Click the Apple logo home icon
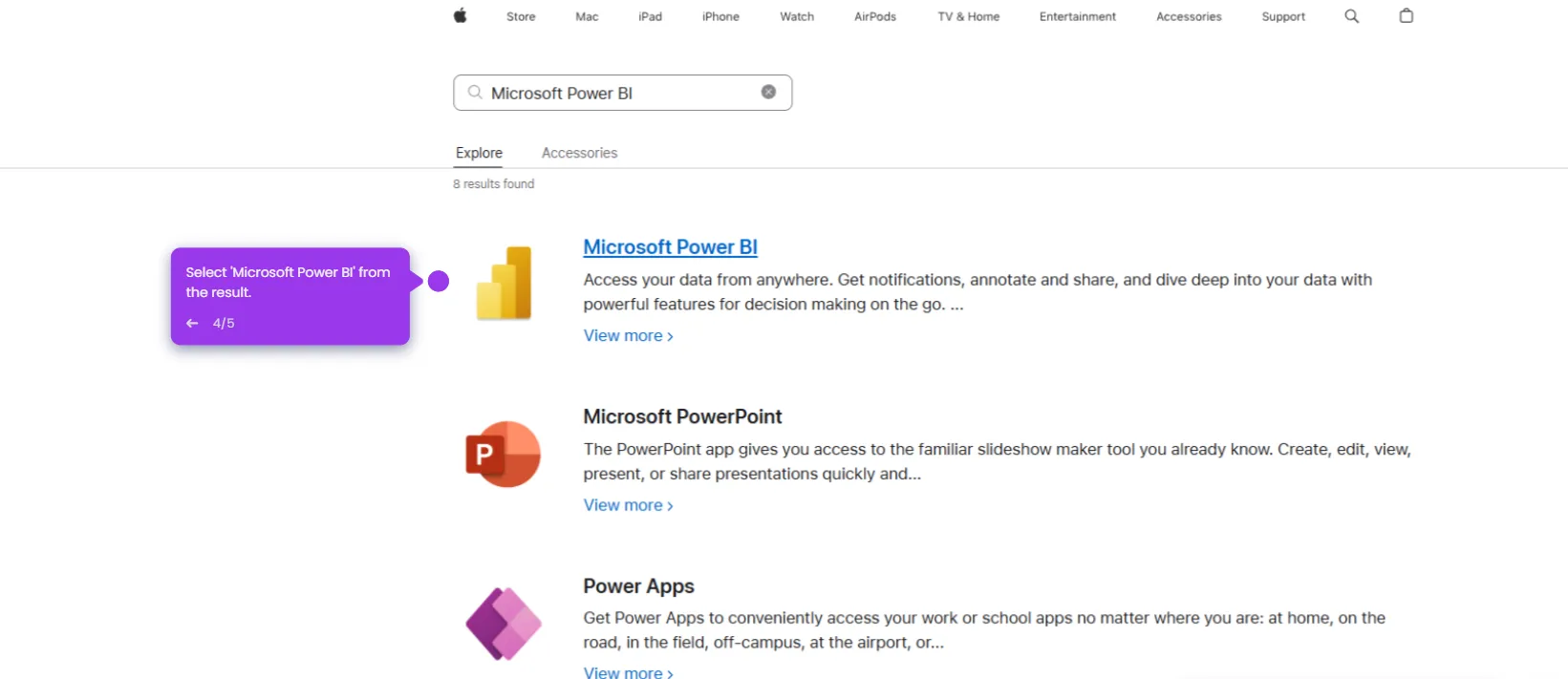Viewport: 1568px width, 679px height. tap(460, 15)
